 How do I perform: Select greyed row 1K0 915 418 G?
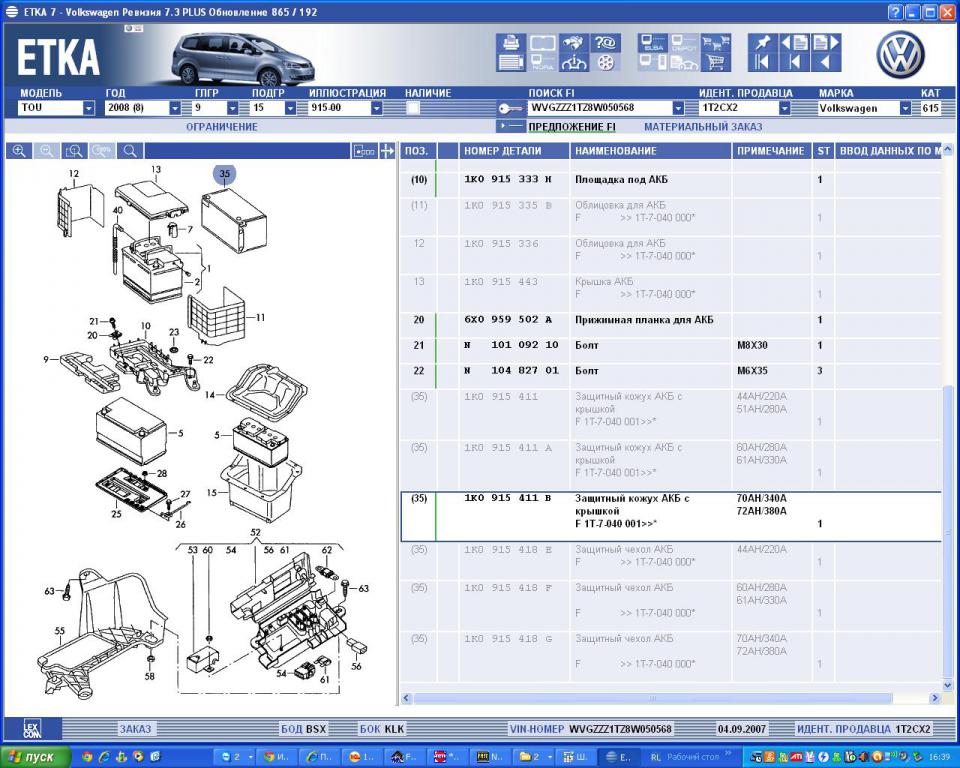click(670, 657)
